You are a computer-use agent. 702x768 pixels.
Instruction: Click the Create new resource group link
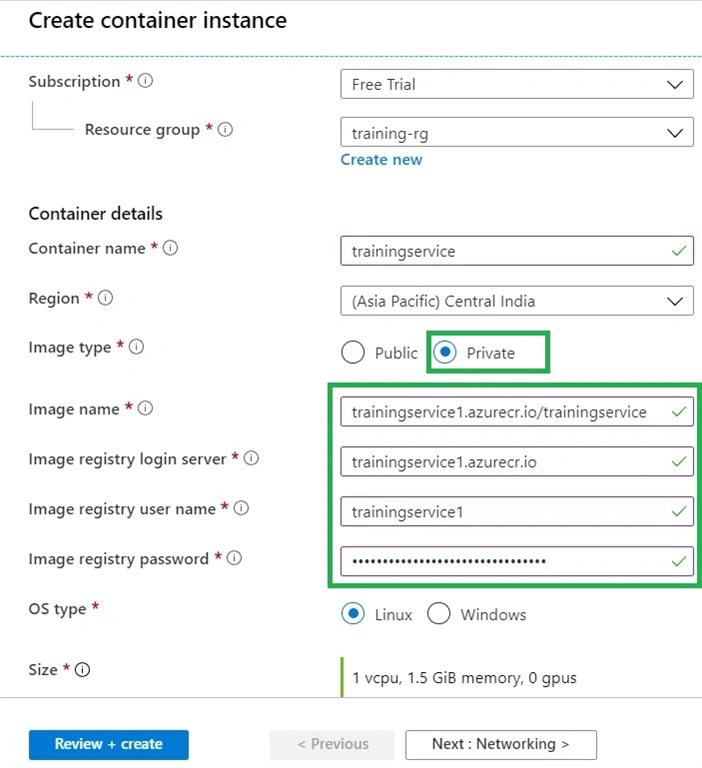point(381,160)
